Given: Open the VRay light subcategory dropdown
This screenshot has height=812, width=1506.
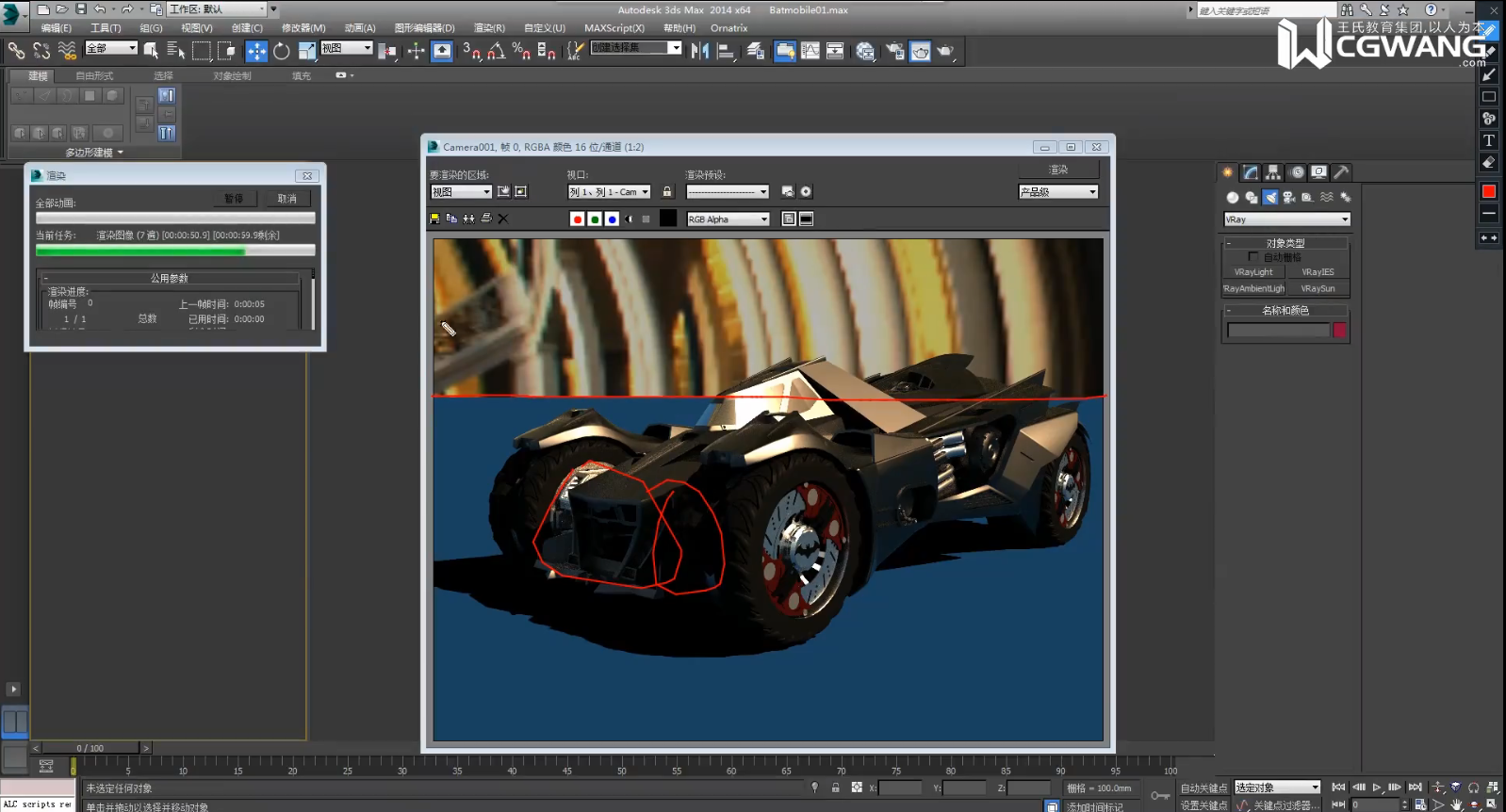Looking at the screenshot, I should coord(1286,219).
